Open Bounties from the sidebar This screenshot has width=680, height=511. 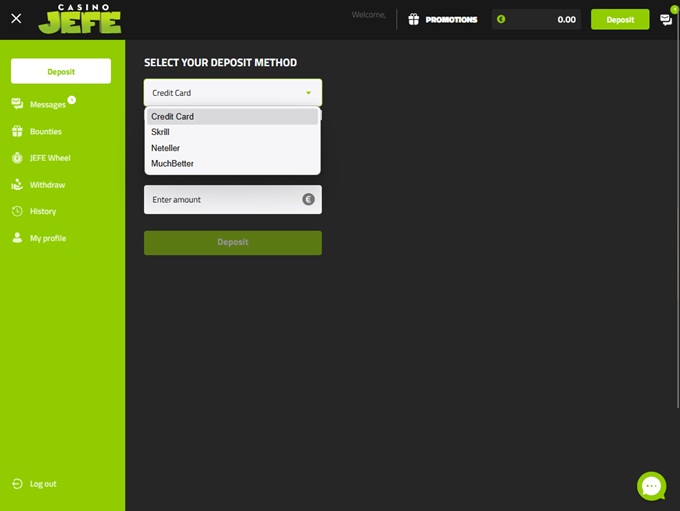[45, 131]
